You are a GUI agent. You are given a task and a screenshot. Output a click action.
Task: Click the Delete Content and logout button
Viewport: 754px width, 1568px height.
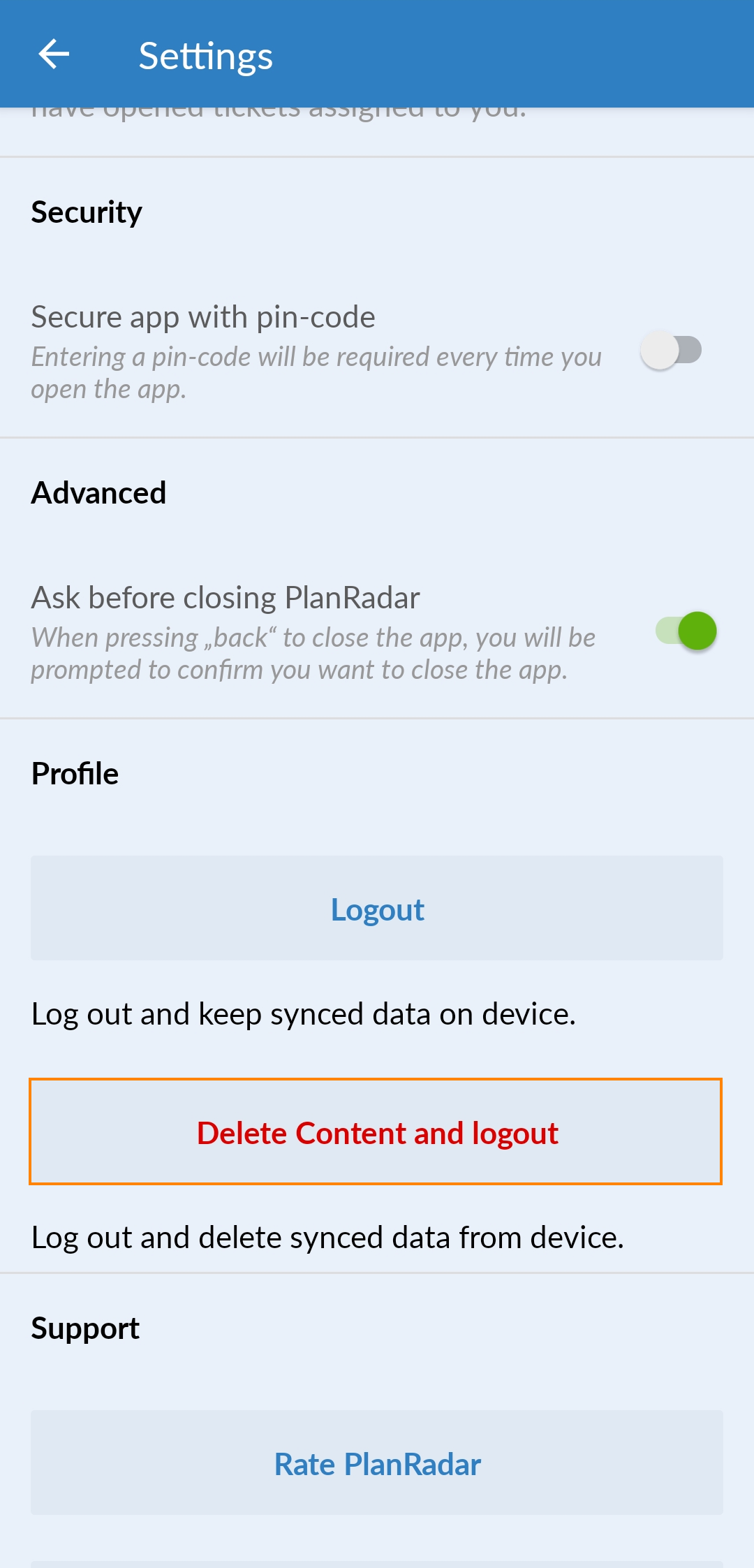coord(376,1131)
